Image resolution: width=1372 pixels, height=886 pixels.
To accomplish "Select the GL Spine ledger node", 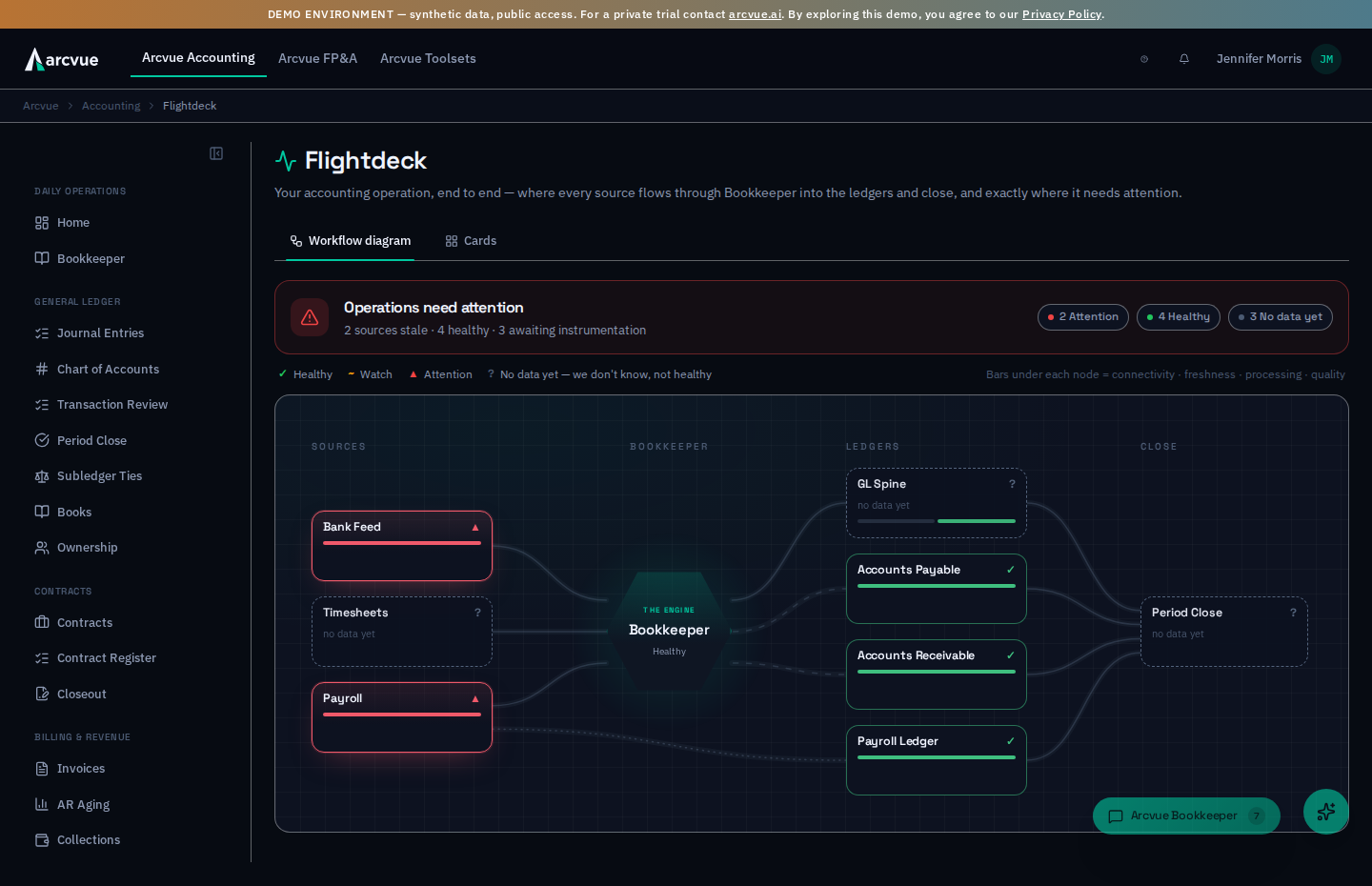I will point(937,503).
